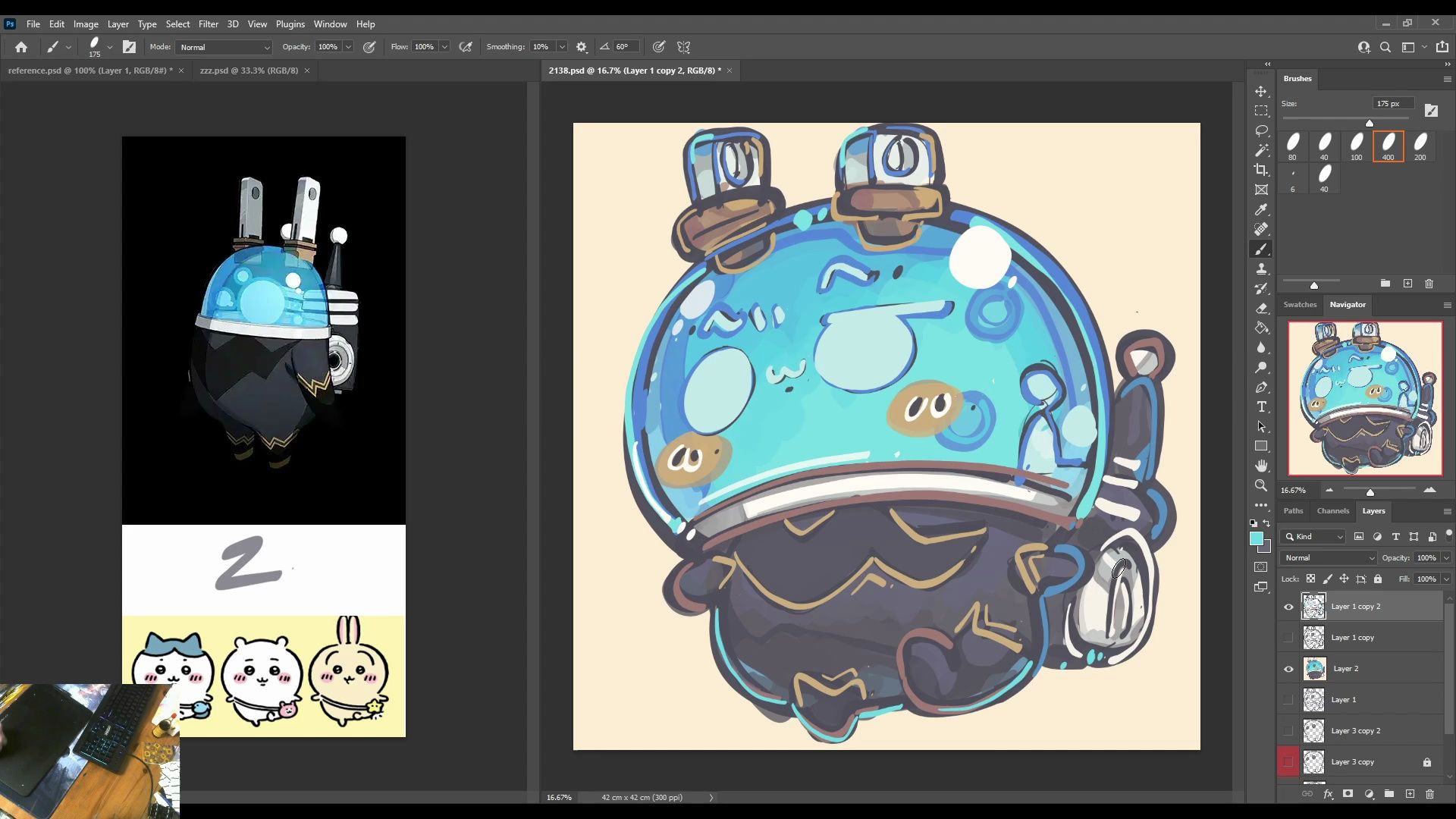Screen dimensions: 1456x819
Task: Select the Move tool
Action: (1261, 91)
